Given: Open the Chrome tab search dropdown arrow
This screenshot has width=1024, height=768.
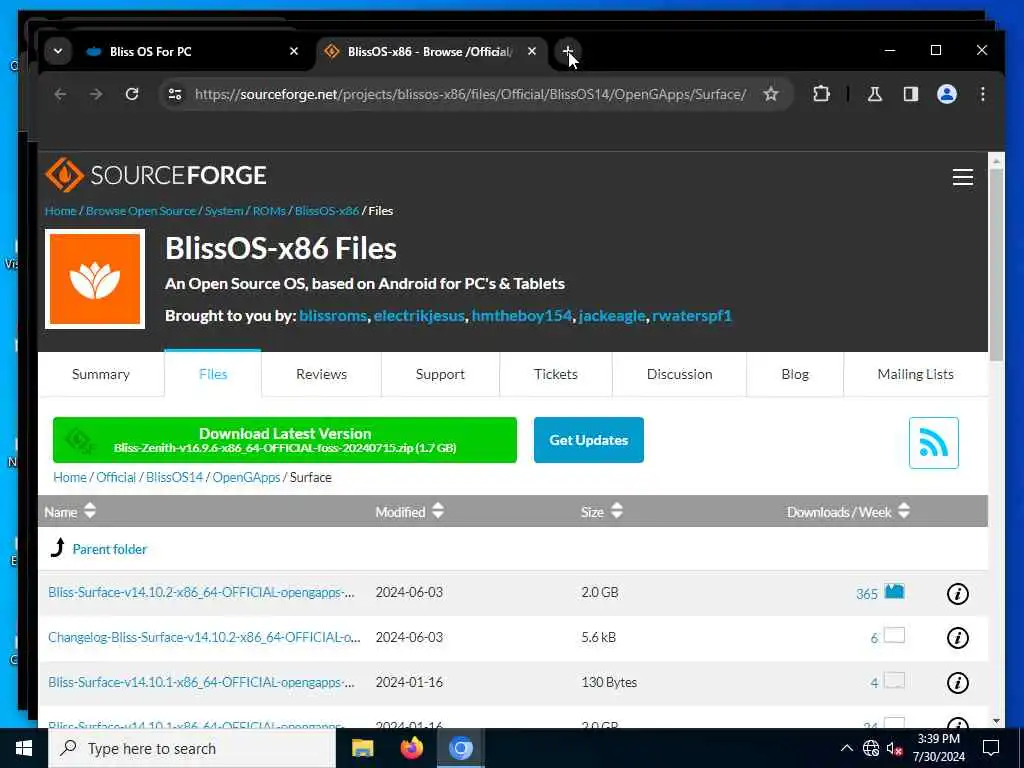Looking at the screenshot, I should tap(58, 51).
